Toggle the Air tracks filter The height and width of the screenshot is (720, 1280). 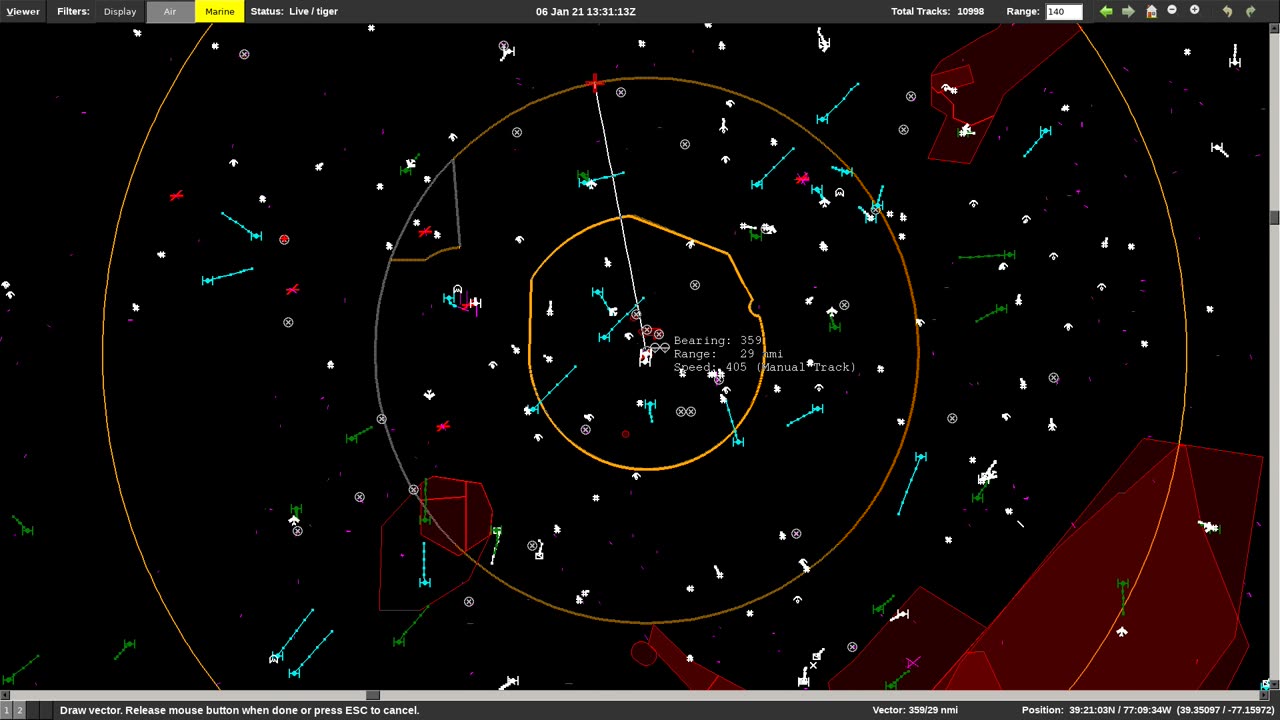point(170,12)
